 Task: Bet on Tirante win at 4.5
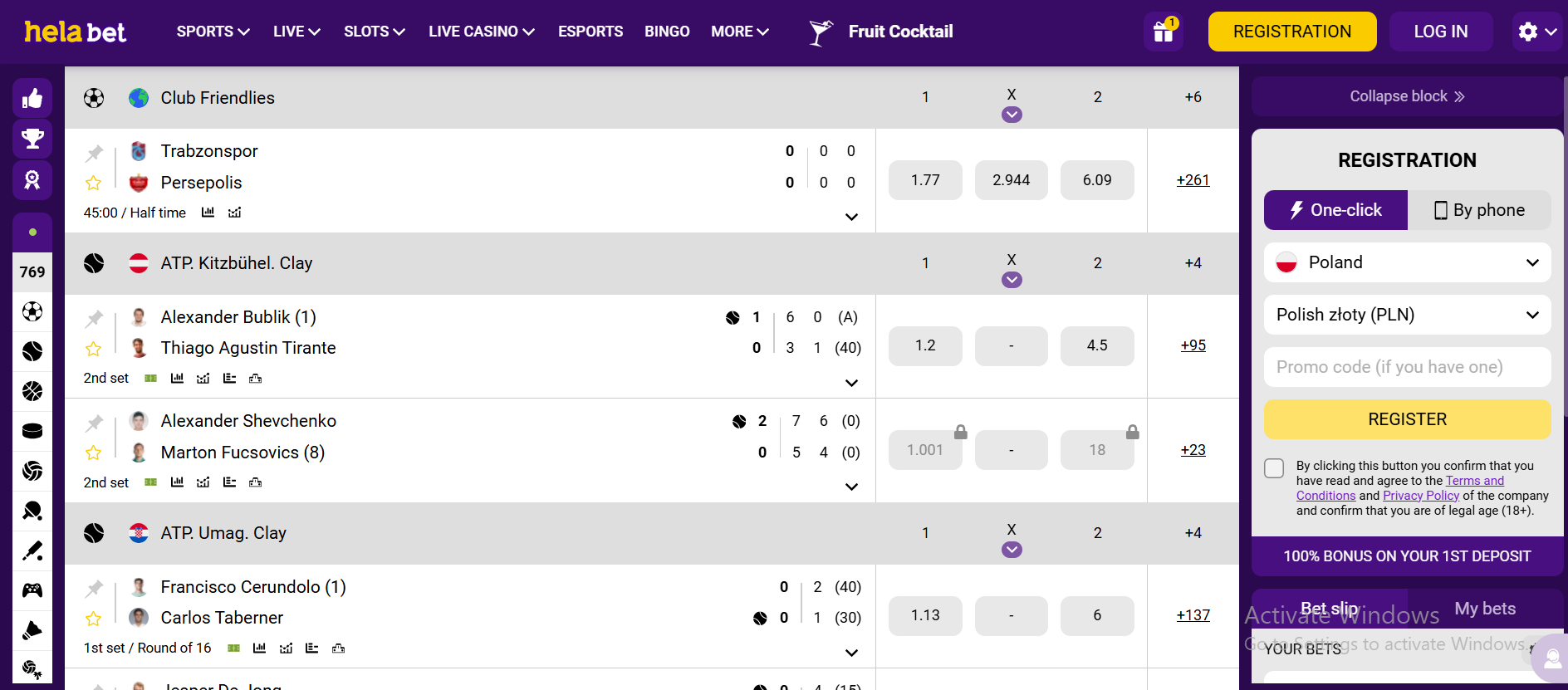pyautogui.click(x=1097, y=345)
